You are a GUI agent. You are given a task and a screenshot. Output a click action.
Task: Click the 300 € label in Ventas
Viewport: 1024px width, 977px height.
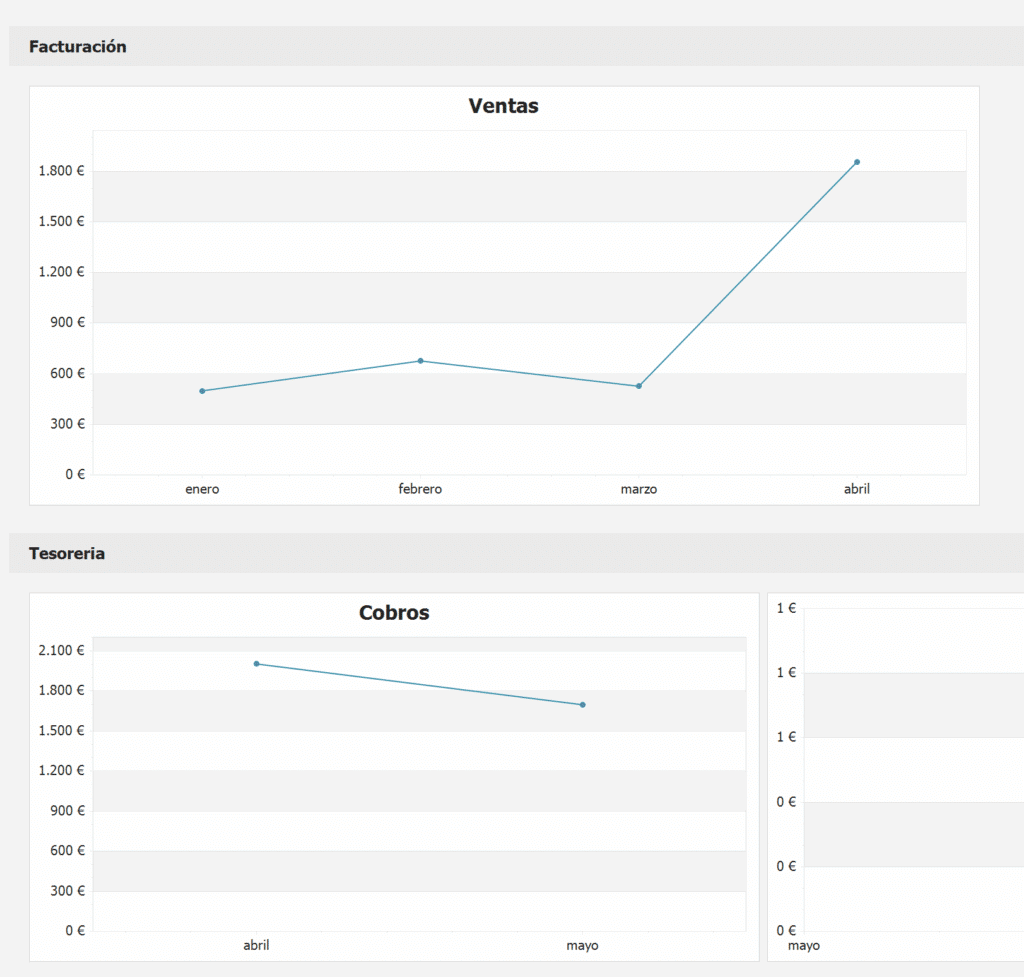click(67, 424)
